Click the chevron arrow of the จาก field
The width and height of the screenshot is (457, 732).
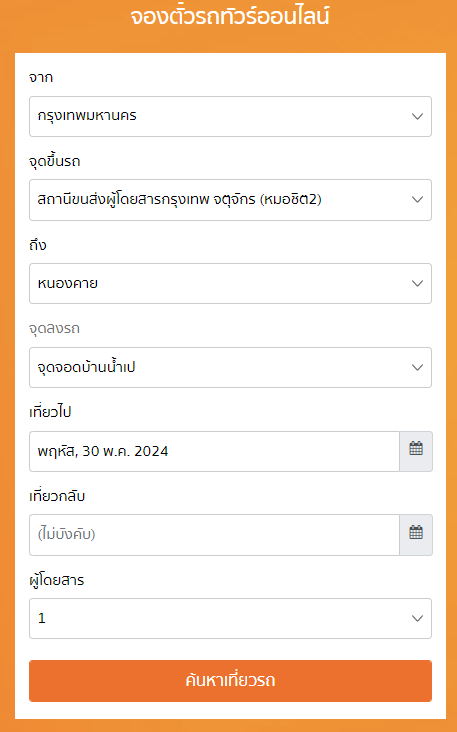417,116
